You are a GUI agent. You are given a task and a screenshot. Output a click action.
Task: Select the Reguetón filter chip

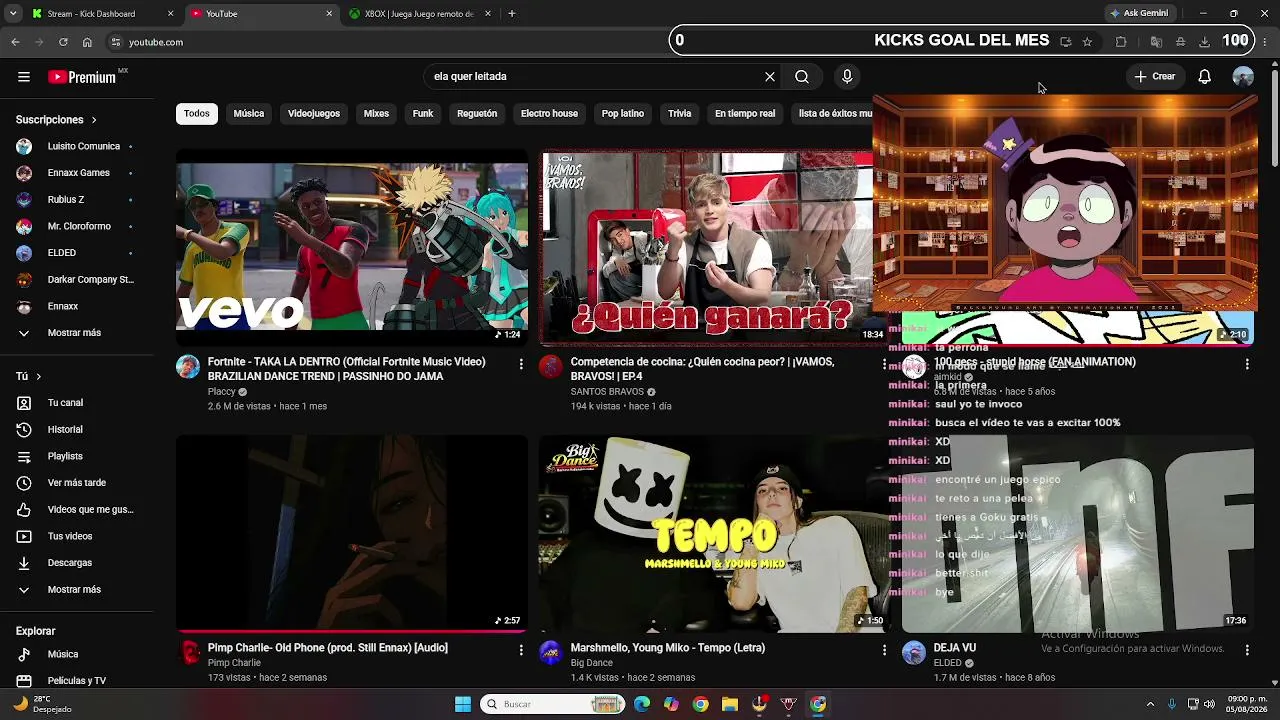coord(477,114)
